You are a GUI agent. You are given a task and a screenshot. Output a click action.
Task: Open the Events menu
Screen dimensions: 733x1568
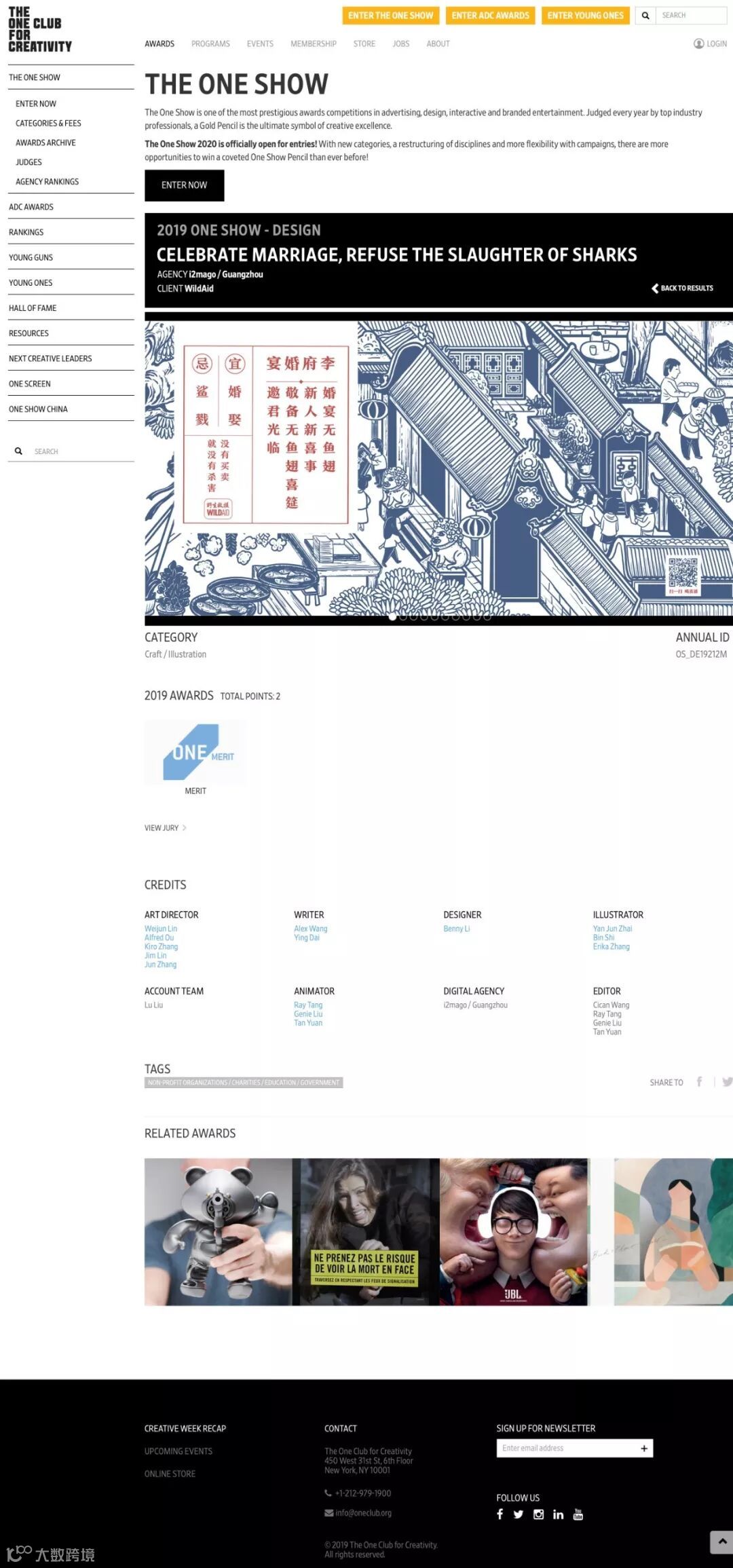[260, 43]
